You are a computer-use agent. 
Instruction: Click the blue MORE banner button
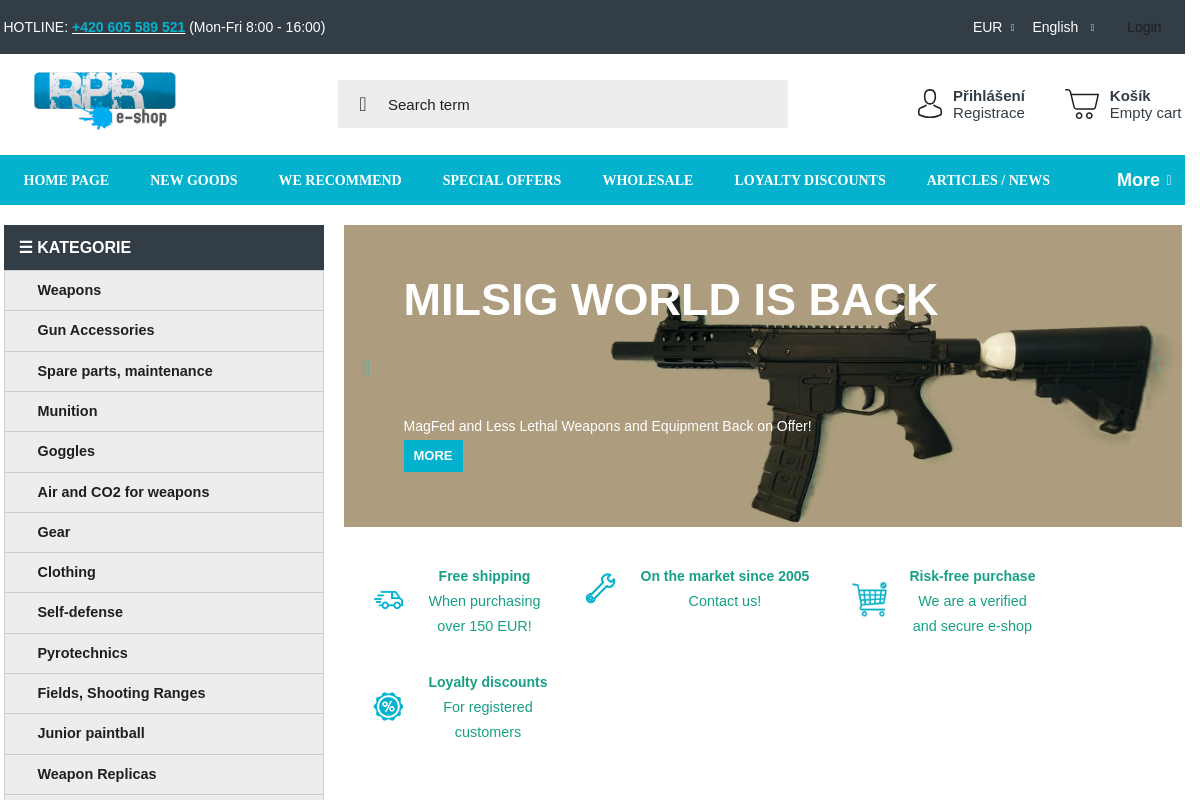click(x=433, y=455)
